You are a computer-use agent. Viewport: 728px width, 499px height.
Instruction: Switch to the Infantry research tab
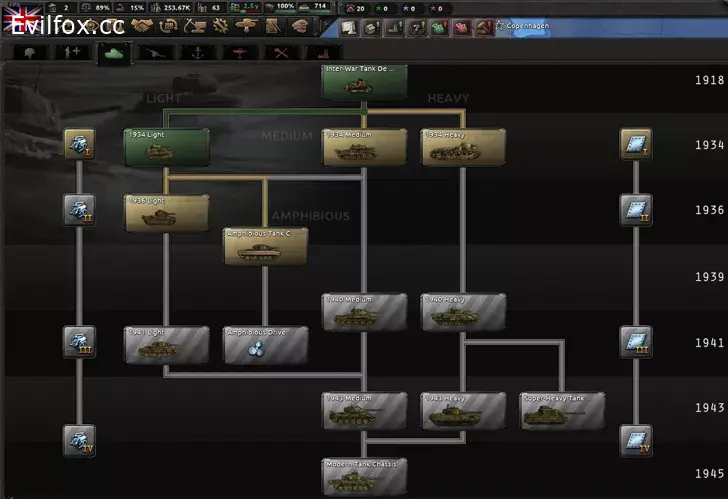69,51
